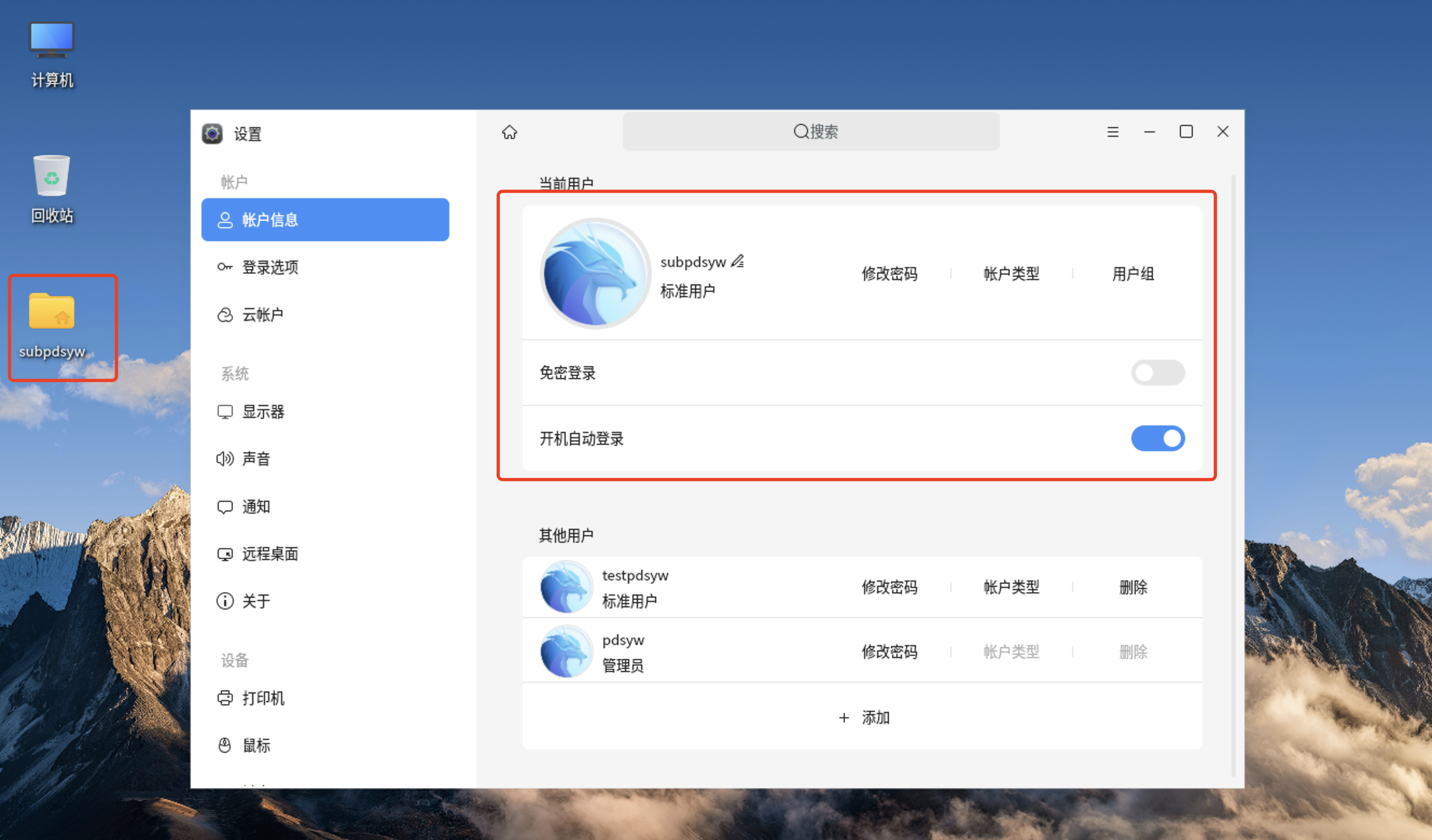
Task: Disable the 开机自动登录 toggle
Action: click(x=1158, y=438)
